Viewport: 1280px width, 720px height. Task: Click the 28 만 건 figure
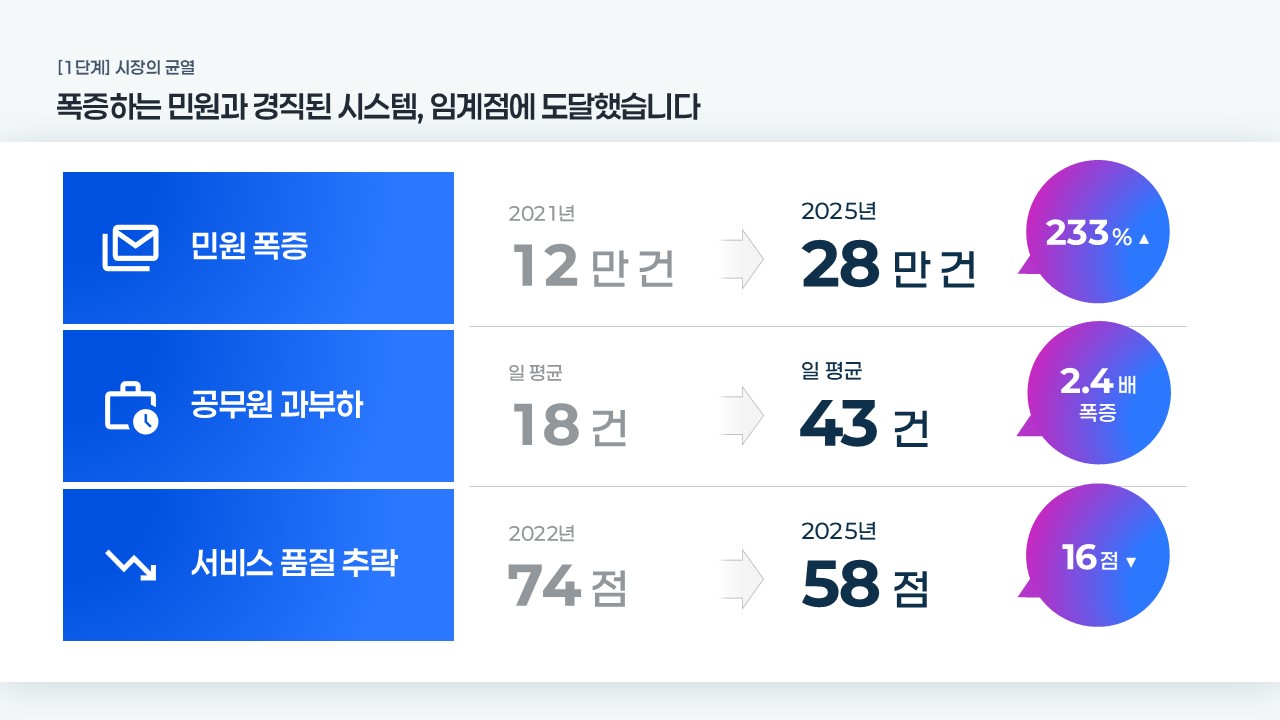coord(888,266)
